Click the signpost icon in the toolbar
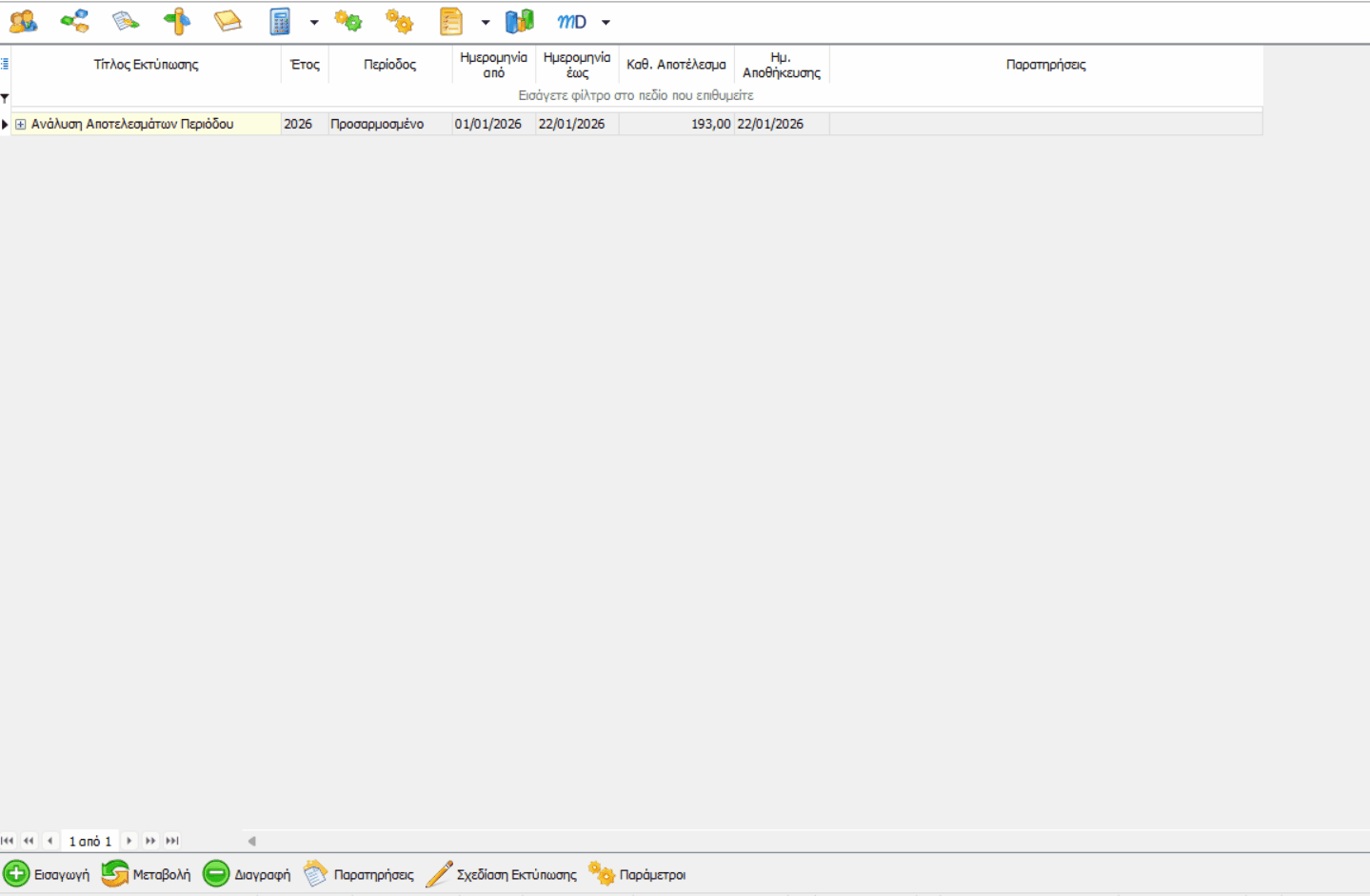 click(x=177, y=21)
